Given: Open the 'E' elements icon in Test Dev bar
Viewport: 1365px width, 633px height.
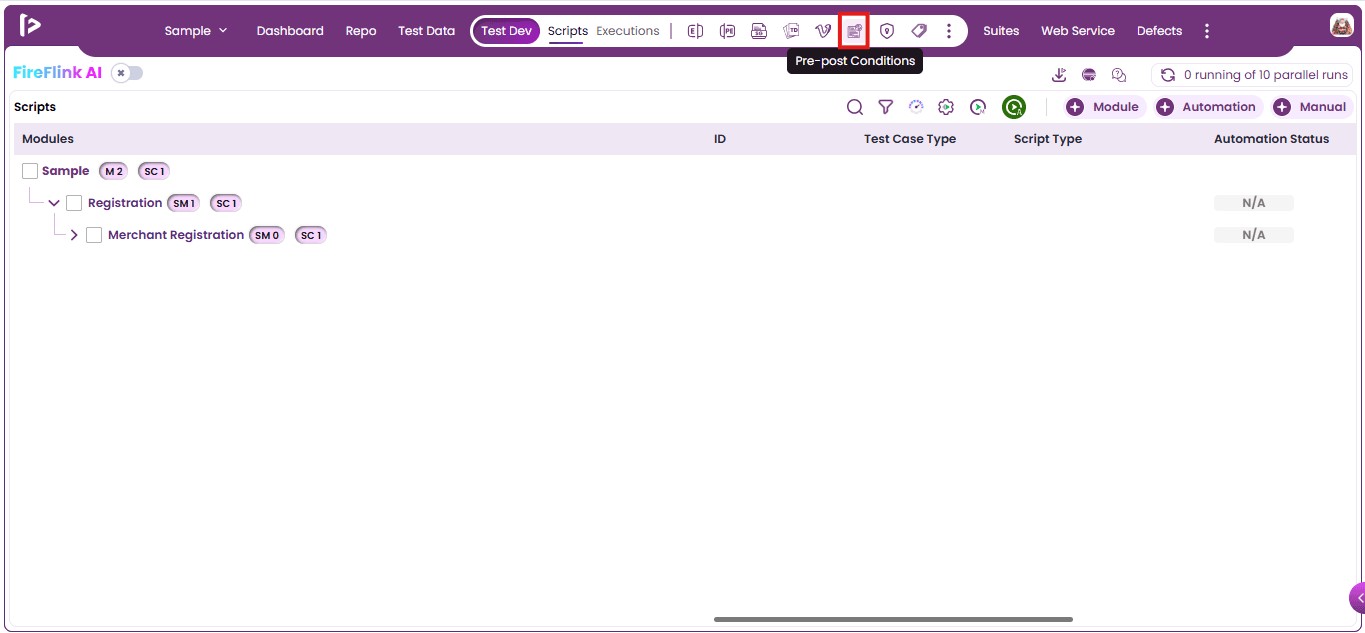Looking at the screenshot, I should 695,31.
